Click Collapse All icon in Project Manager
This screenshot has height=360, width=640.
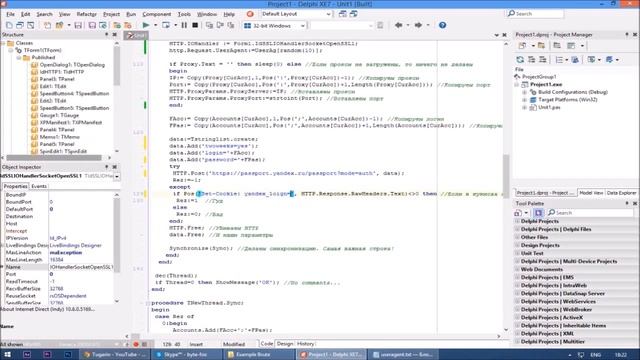pos(542,60)
